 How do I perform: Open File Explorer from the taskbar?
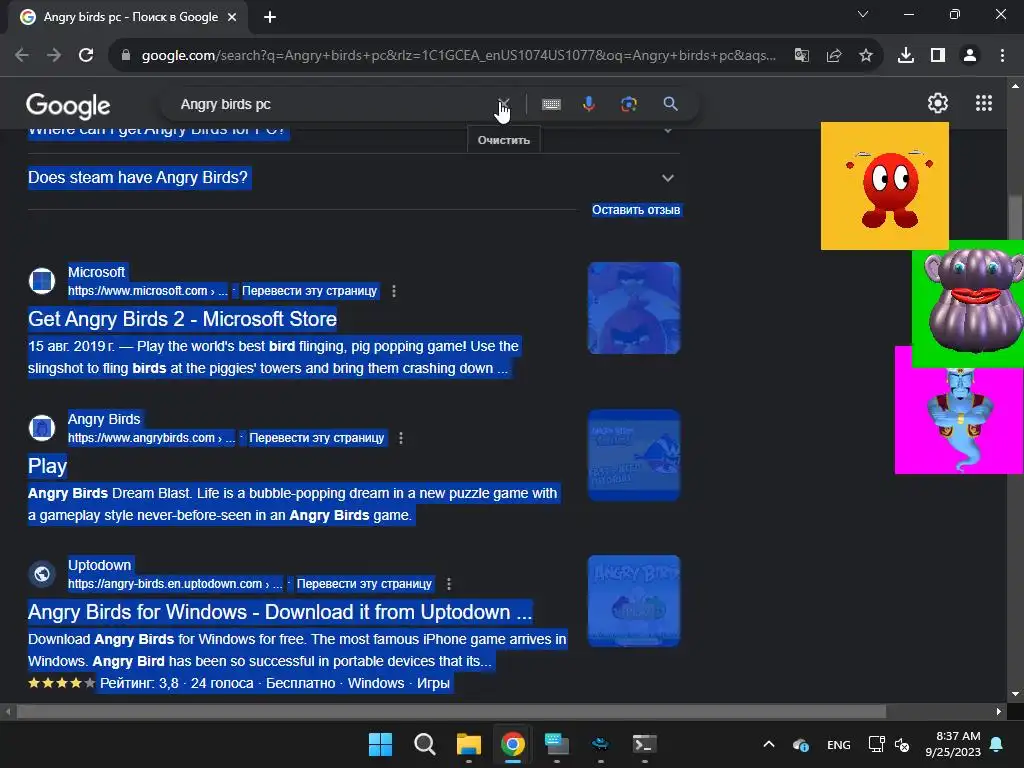(468, 744)
